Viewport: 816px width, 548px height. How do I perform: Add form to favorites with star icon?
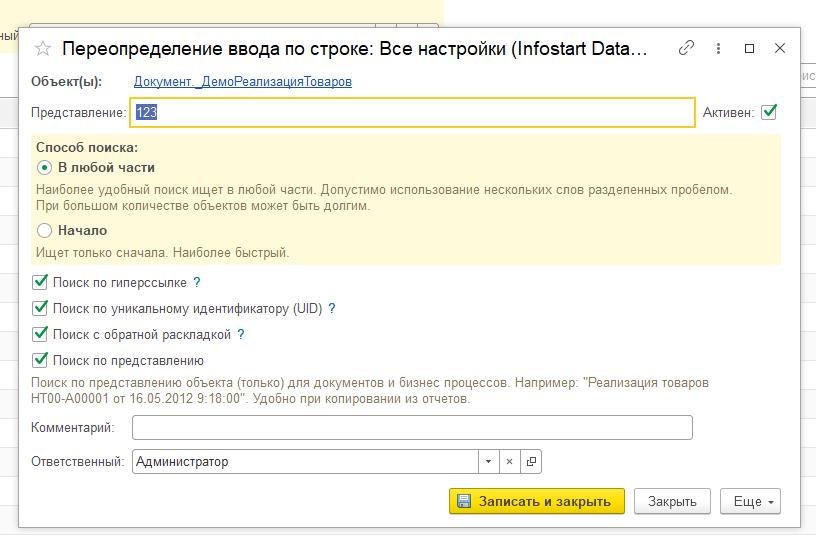pos(43,49)
